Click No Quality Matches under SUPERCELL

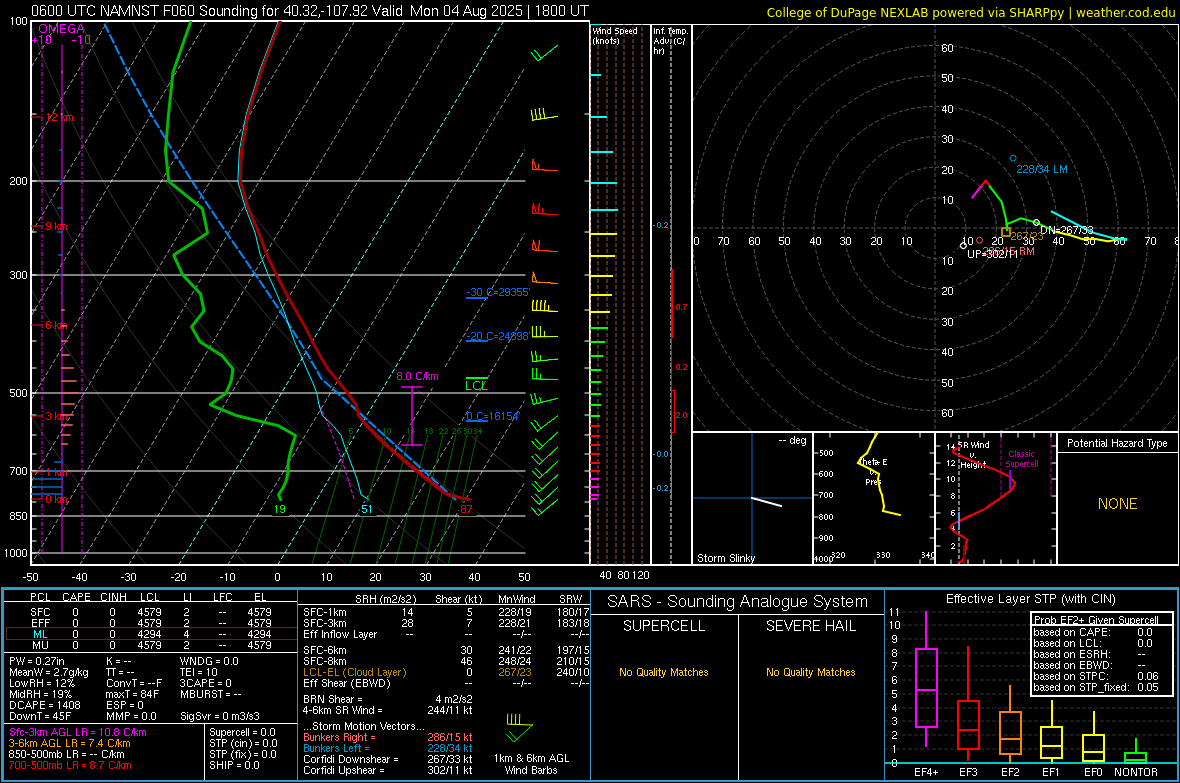click(664, 672)
